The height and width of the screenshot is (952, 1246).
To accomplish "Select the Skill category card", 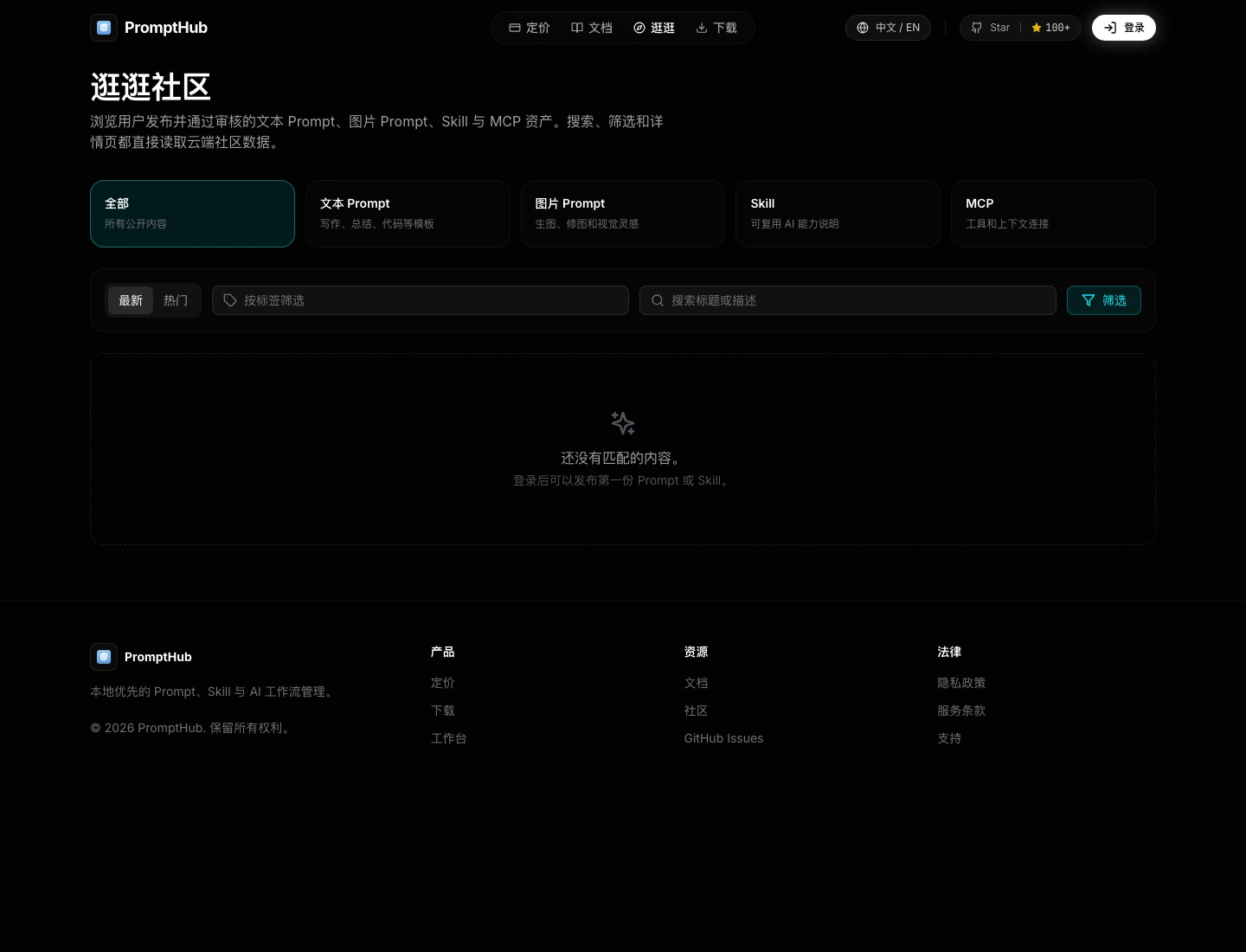I will [x=838, y=214].
